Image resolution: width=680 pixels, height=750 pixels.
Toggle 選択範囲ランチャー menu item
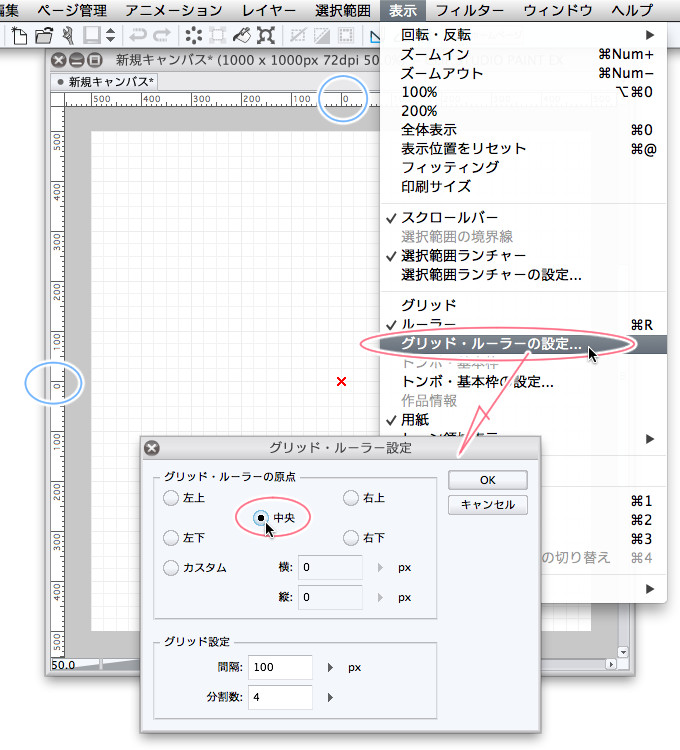pyautogui.click(x=523, y=256)
